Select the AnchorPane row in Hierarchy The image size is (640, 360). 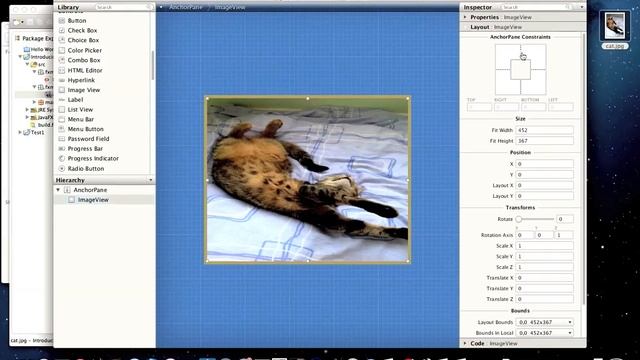click(x=104, y=190)
